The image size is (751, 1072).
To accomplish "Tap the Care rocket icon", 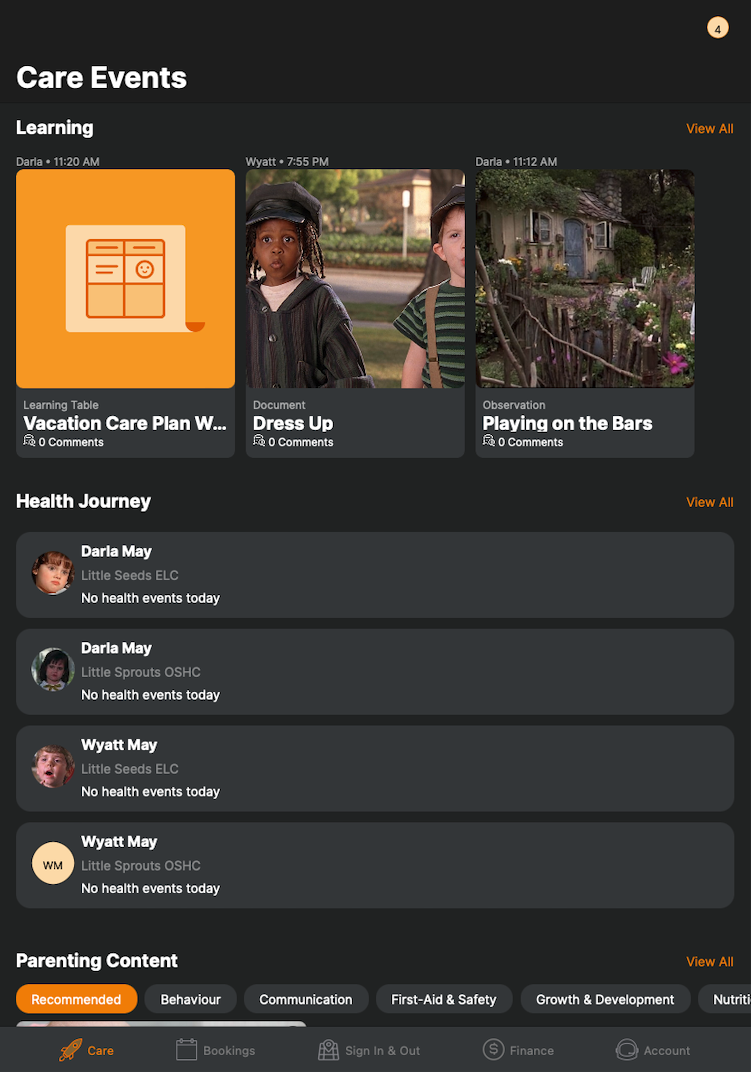I will [x=70, y=1049].
